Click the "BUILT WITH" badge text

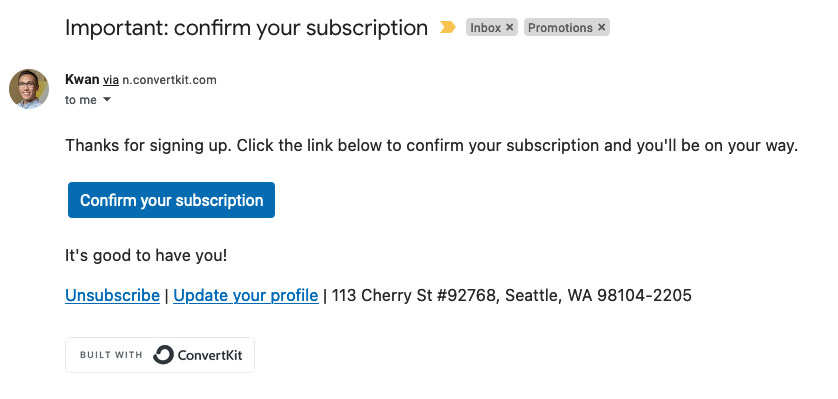click(111, 355)
